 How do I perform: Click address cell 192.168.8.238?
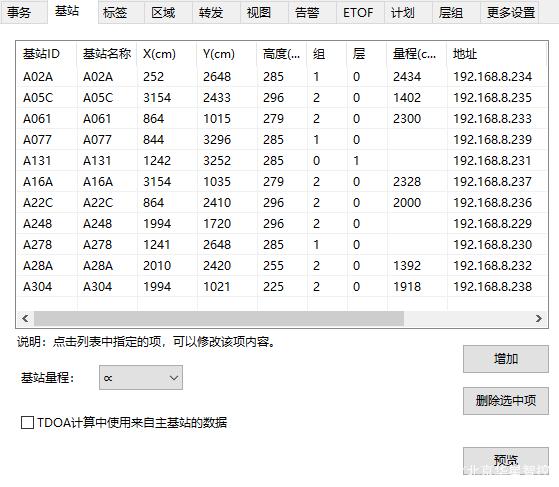pyautogui.click(x=492, y=287)
